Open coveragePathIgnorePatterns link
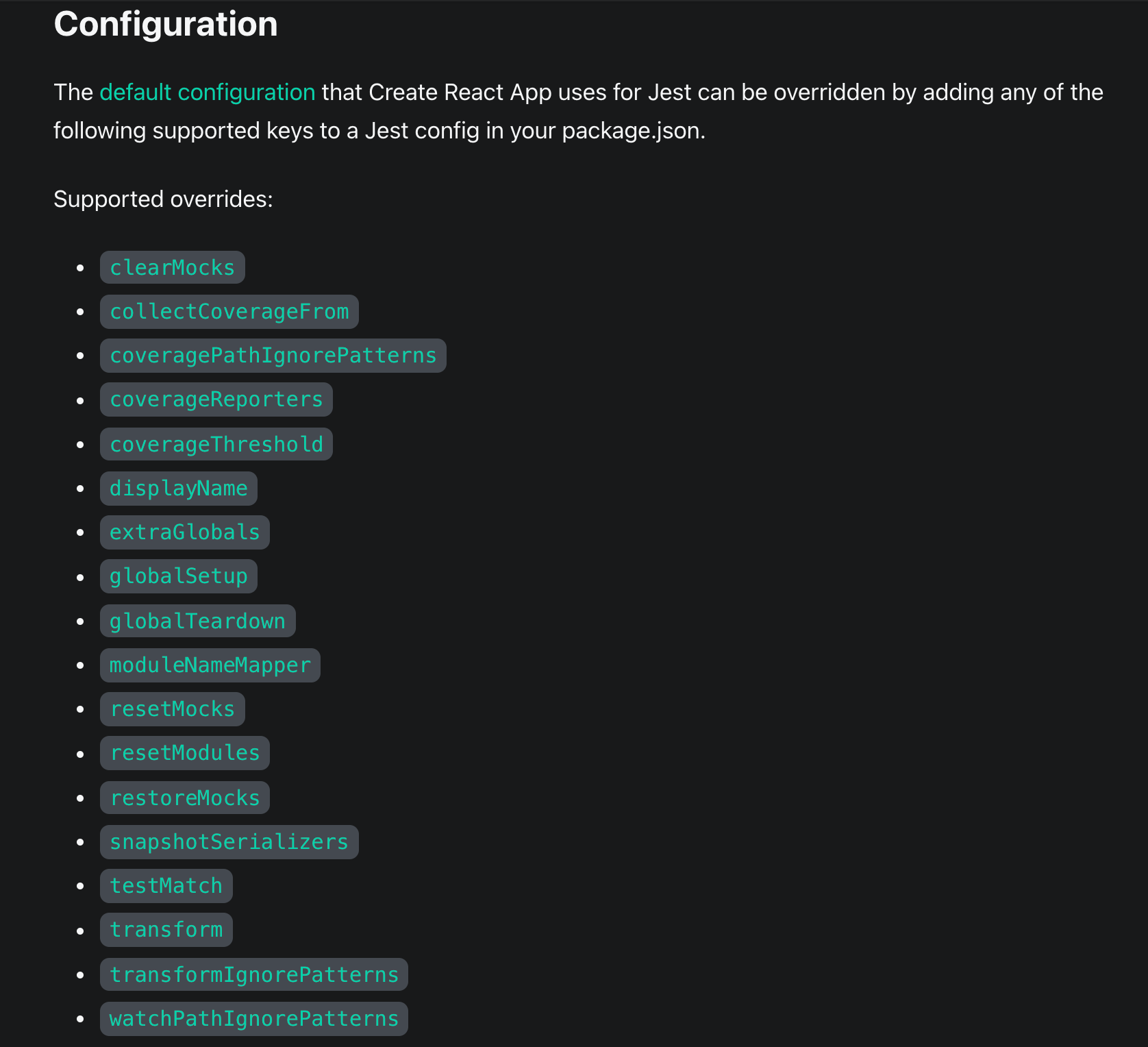 click(273, 356)
